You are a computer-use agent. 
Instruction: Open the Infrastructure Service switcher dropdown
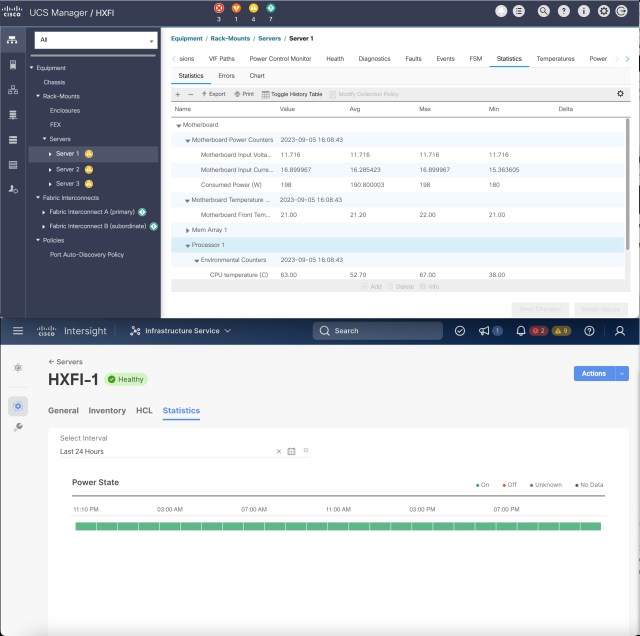click(180, 331)
